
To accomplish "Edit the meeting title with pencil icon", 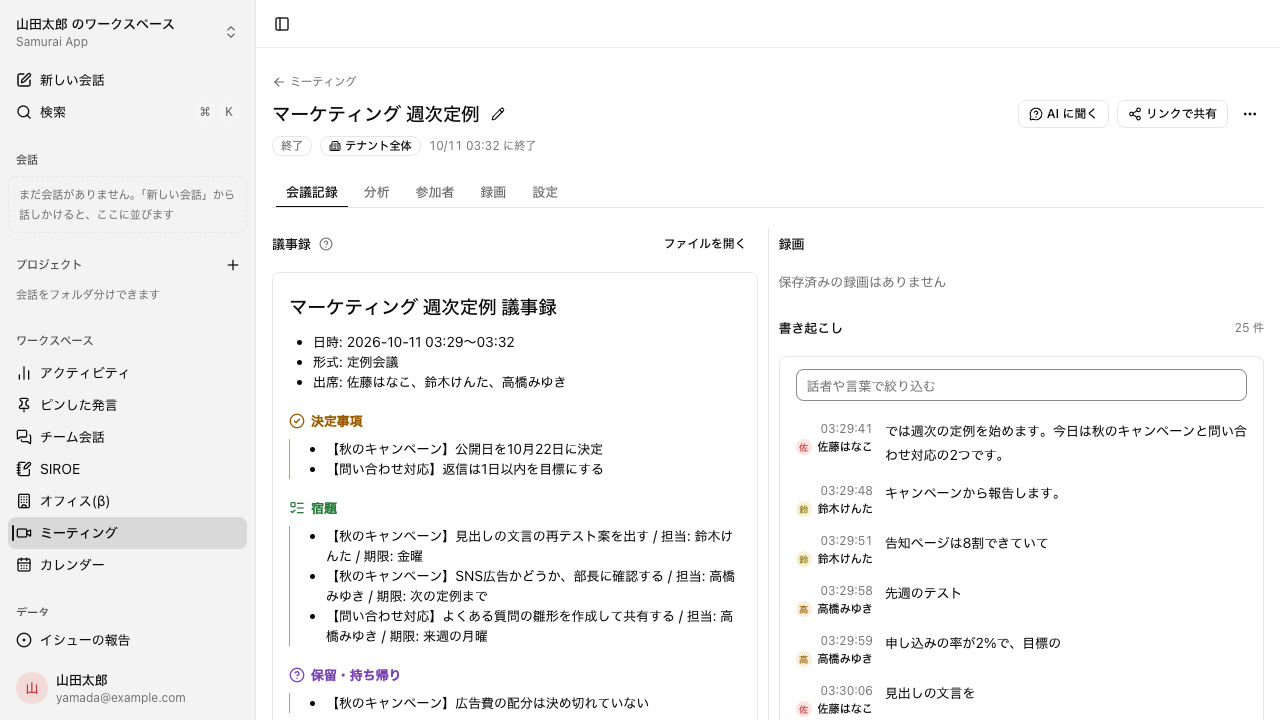I will 498,114.
